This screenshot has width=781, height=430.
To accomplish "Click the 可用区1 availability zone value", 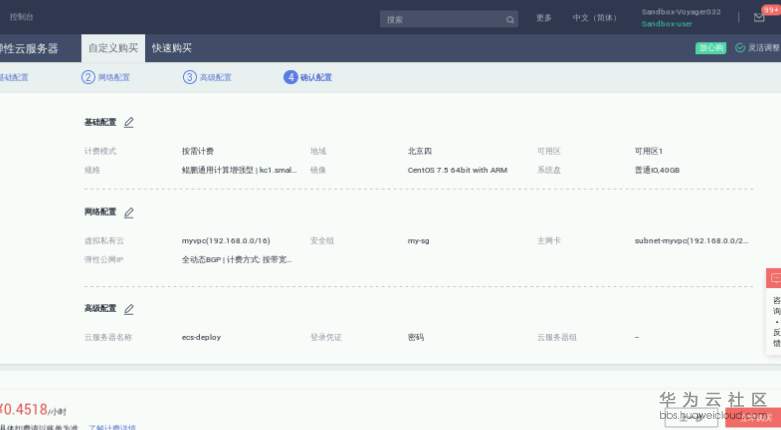I will point(649,151).
